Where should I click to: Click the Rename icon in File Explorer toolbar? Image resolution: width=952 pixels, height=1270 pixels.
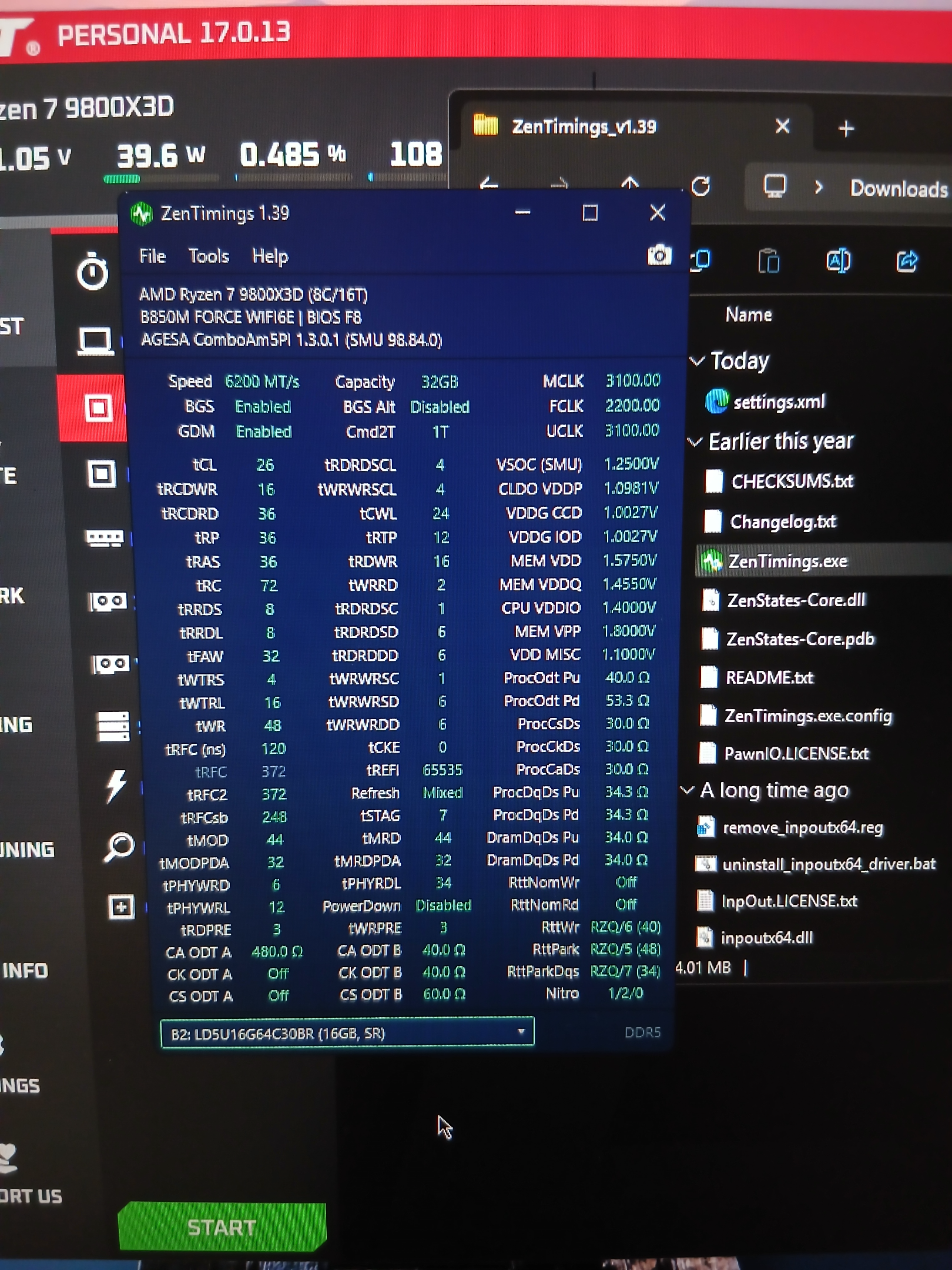tap(838, 260)
